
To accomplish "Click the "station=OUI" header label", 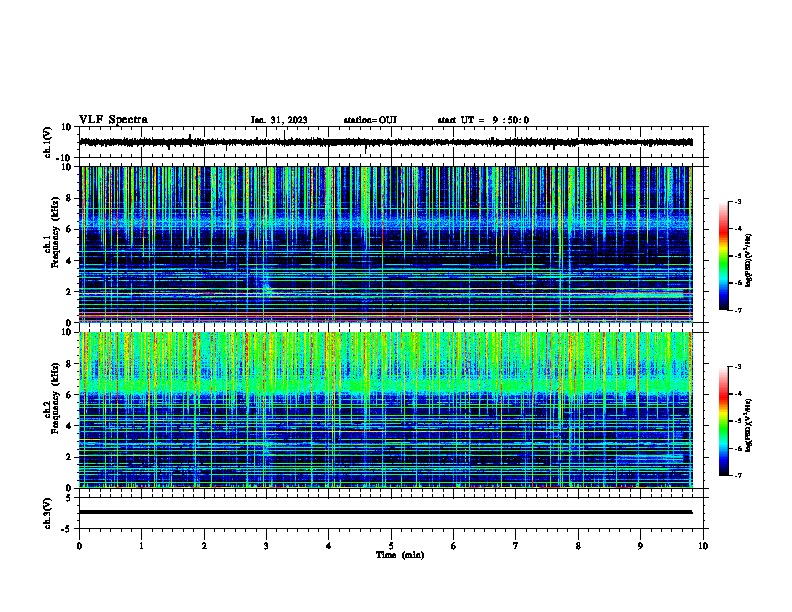I will point(370,120).
